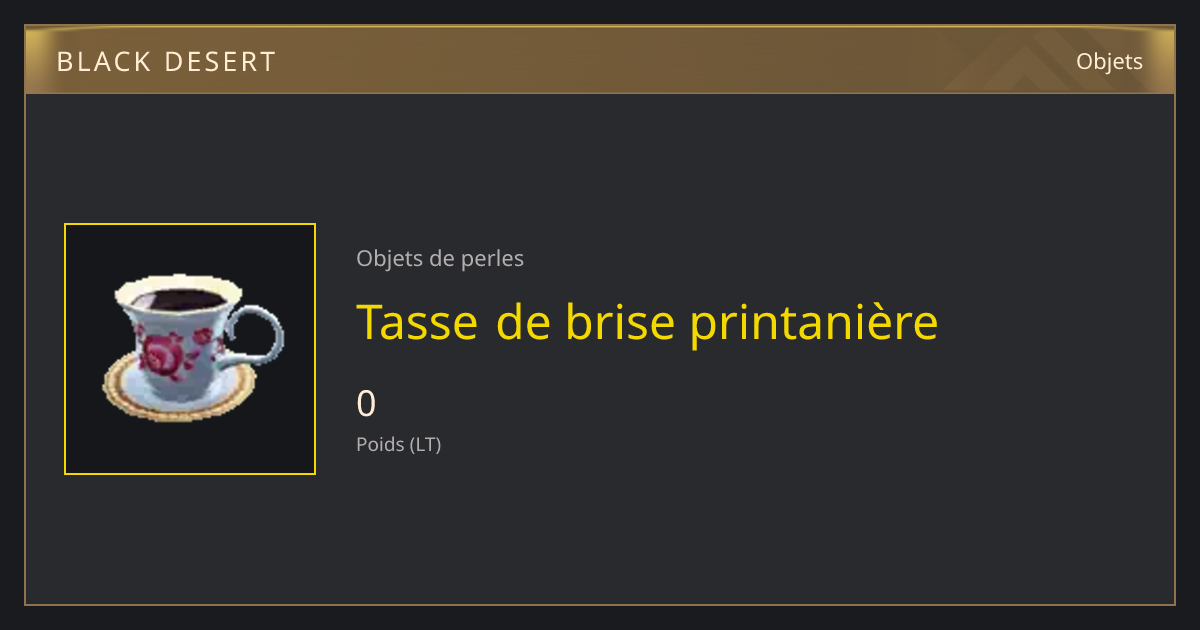Click the small flower beside the rose
This screenshot has height=630, width=1200.
tap(204, 340)
